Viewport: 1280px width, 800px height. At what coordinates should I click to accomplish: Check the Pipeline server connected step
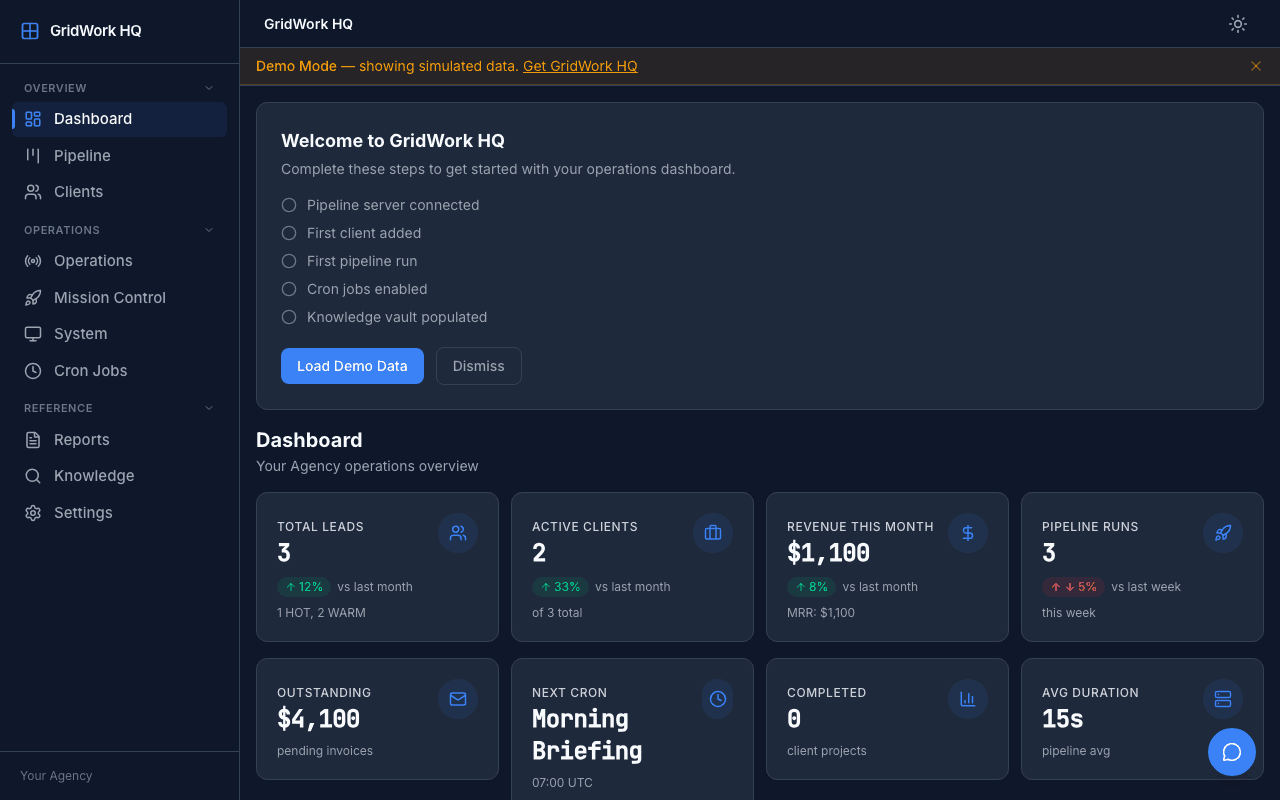point(289,204)
